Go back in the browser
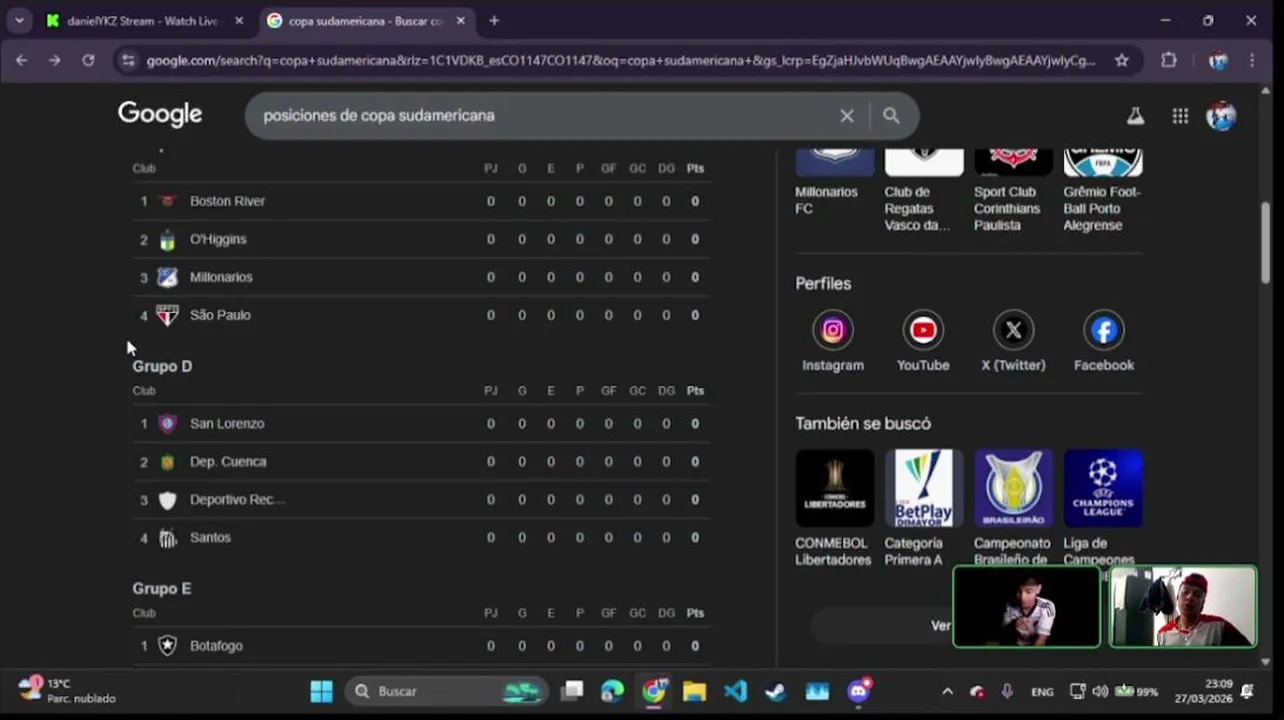This screenshot has width=1284, height=720. (21, 60)
